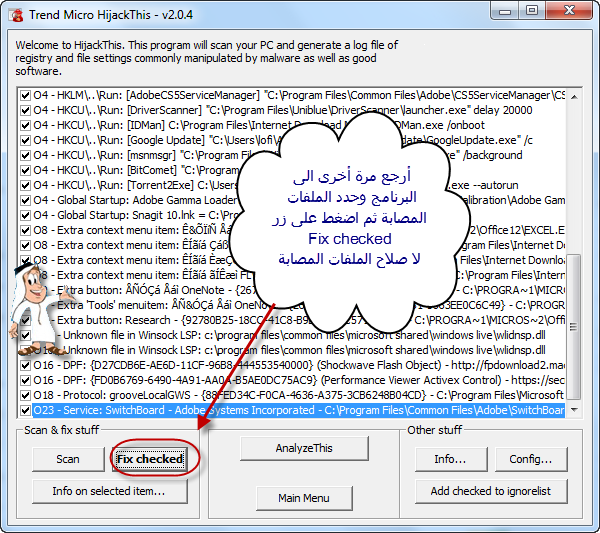Click the list scroll up arrow
Viewport: 600px width, 533px height.
574,97
